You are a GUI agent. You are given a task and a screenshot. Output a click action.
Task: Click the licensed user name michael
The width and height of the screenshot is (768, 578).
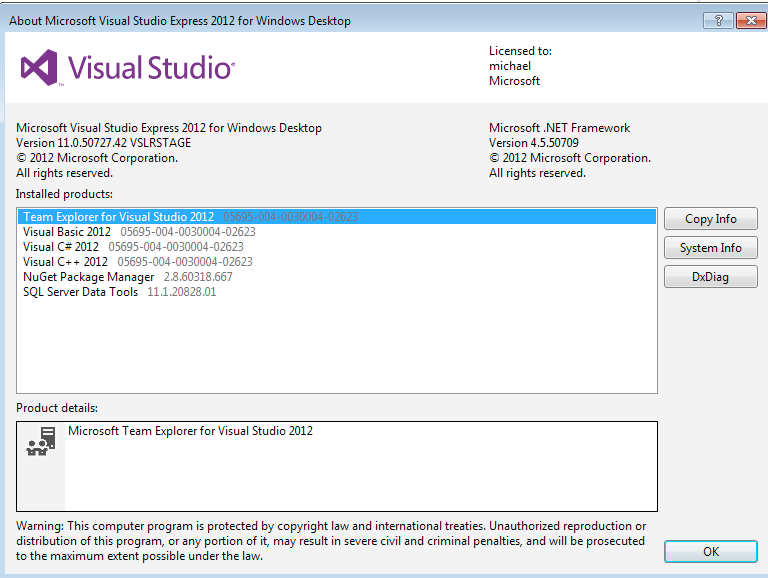[x=510, y=66]
